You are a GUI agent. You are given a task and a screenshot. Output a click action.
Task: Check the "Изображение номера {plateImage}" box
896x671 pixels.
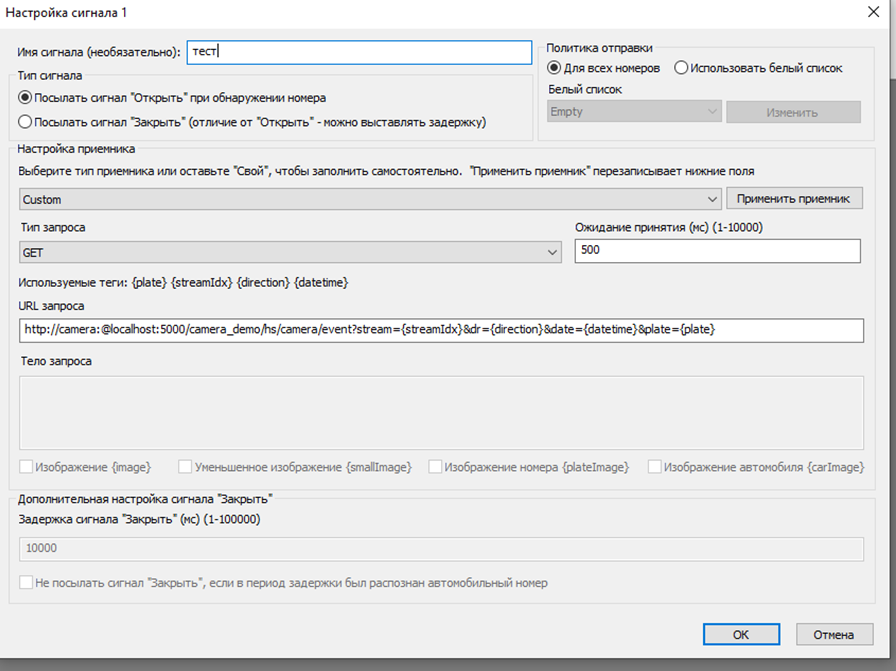[435, 466]
